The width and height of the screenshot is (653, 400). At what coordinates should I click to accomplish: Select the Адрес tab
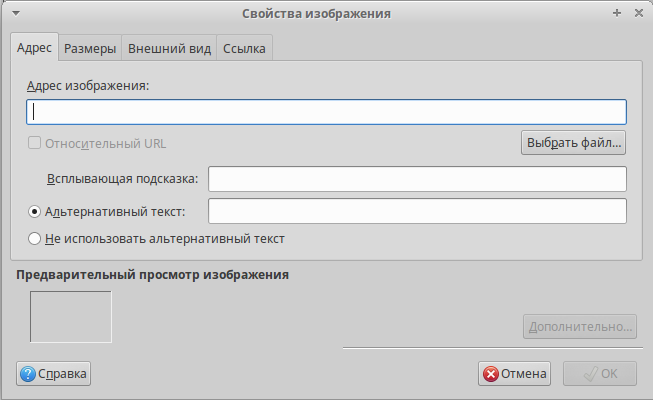coord(34,48)
